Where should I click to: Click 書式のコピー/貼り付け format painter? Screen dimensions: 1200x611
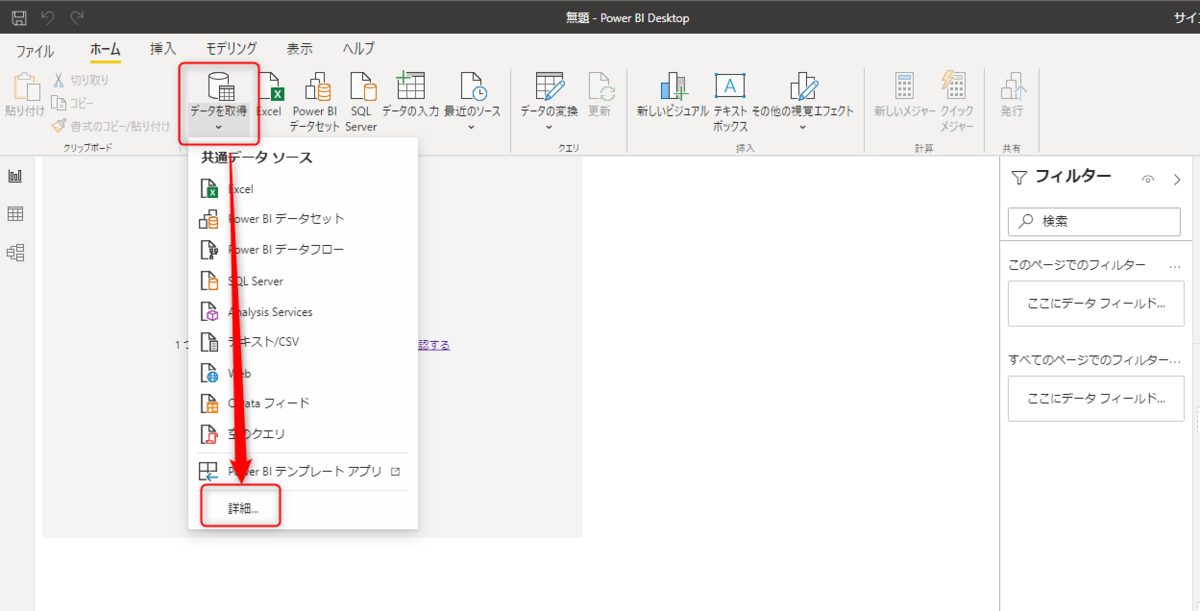(x=111, y=126)
